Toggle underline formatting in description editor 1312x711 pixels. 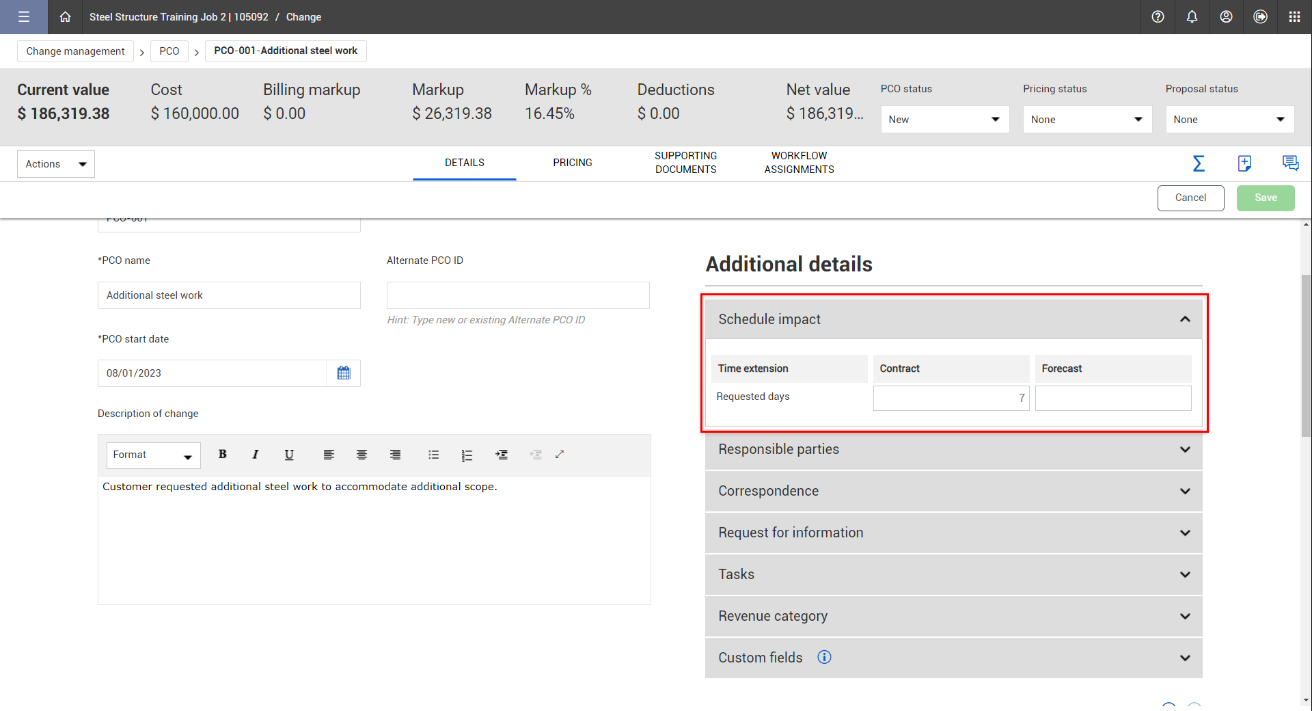[289, 455]
